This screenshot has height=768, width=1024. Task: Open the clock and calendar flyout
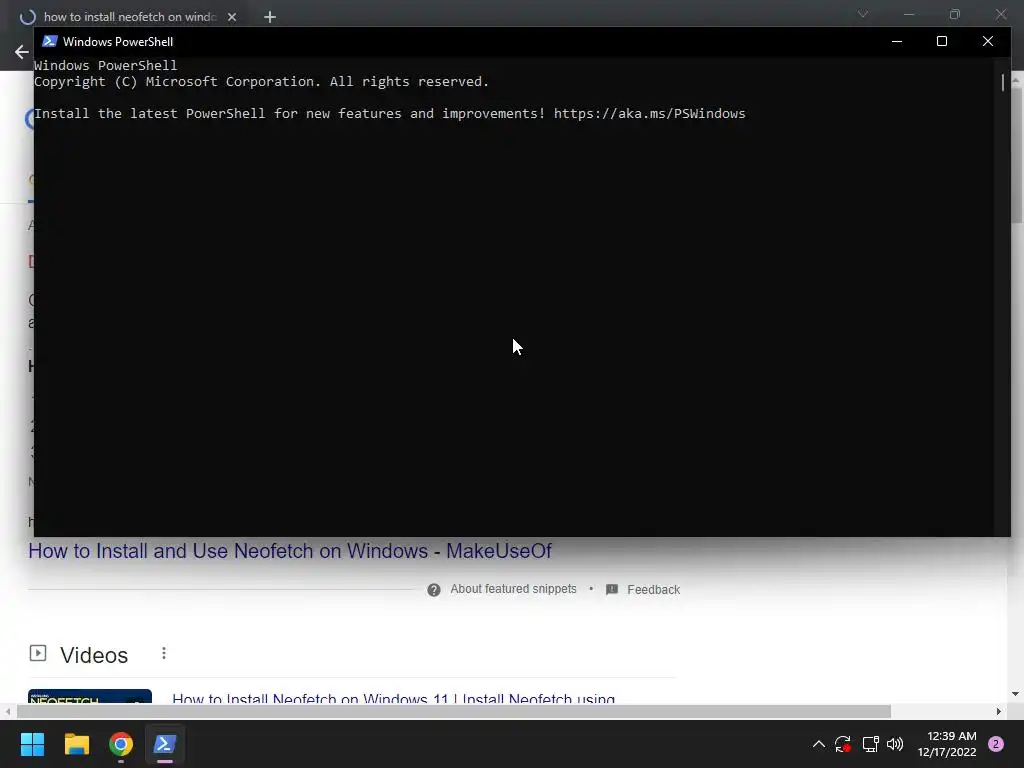coord(947,744)
